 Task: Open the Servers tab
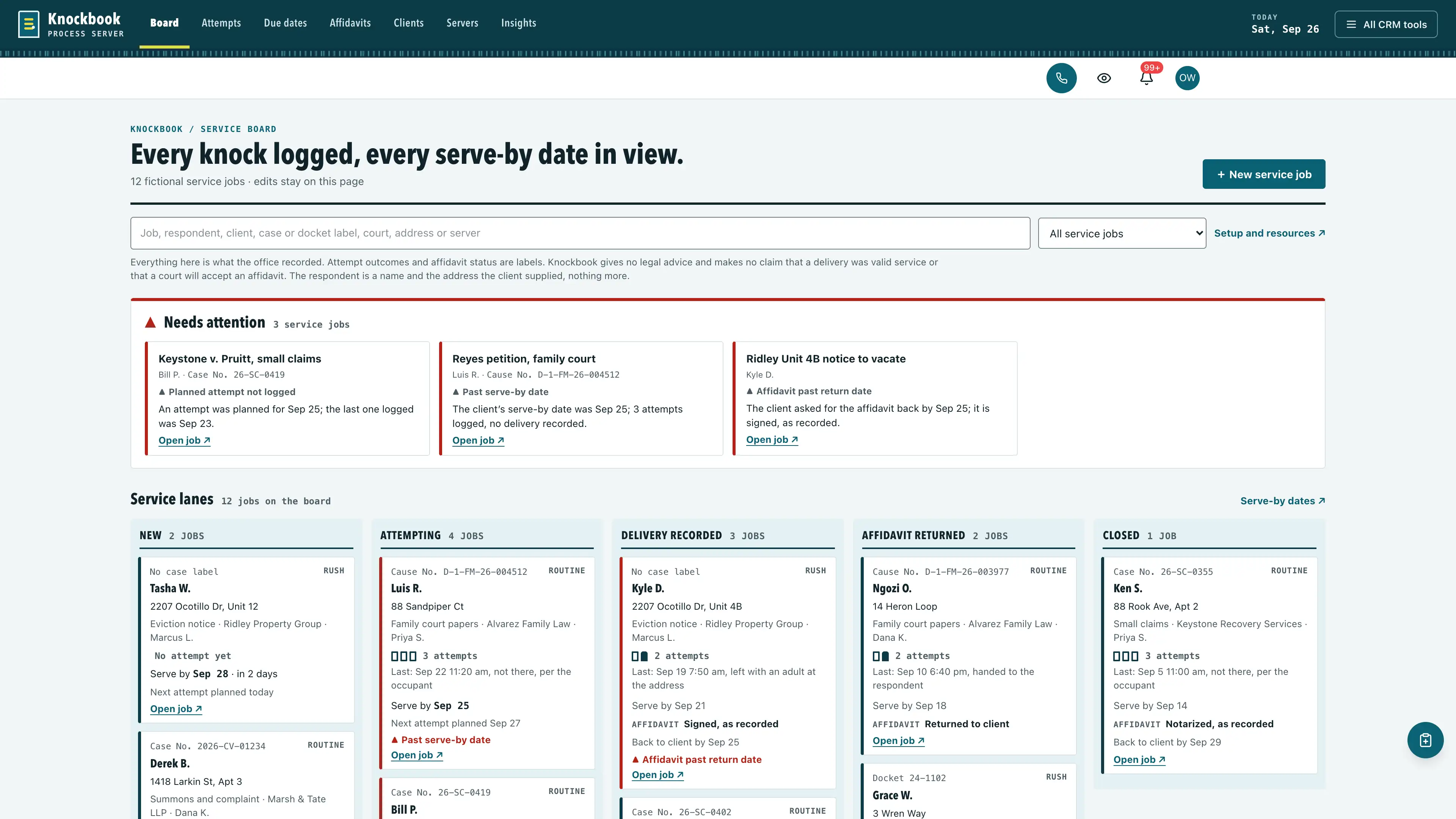(x=462, y=23)
